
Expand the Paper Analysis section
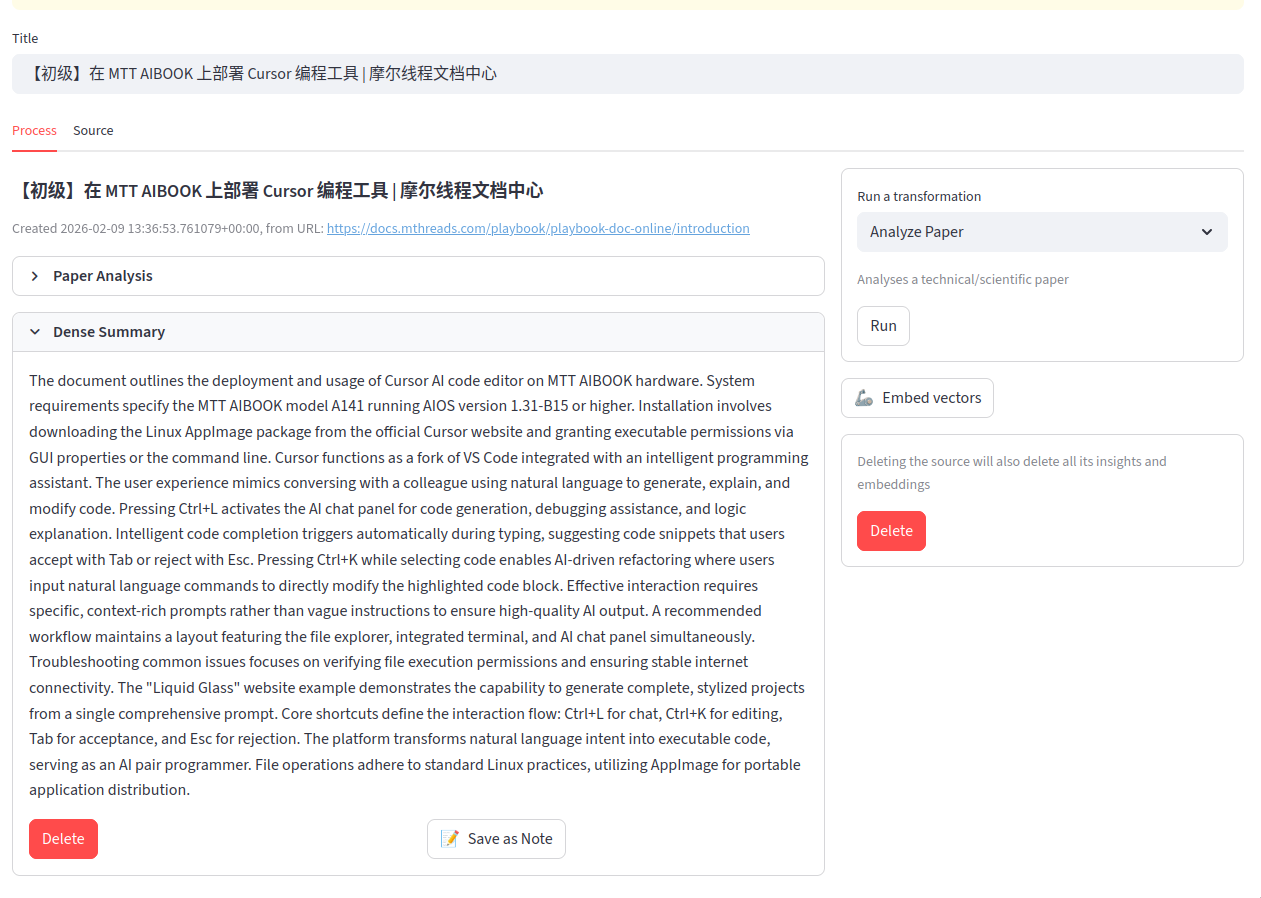point(418,276)
